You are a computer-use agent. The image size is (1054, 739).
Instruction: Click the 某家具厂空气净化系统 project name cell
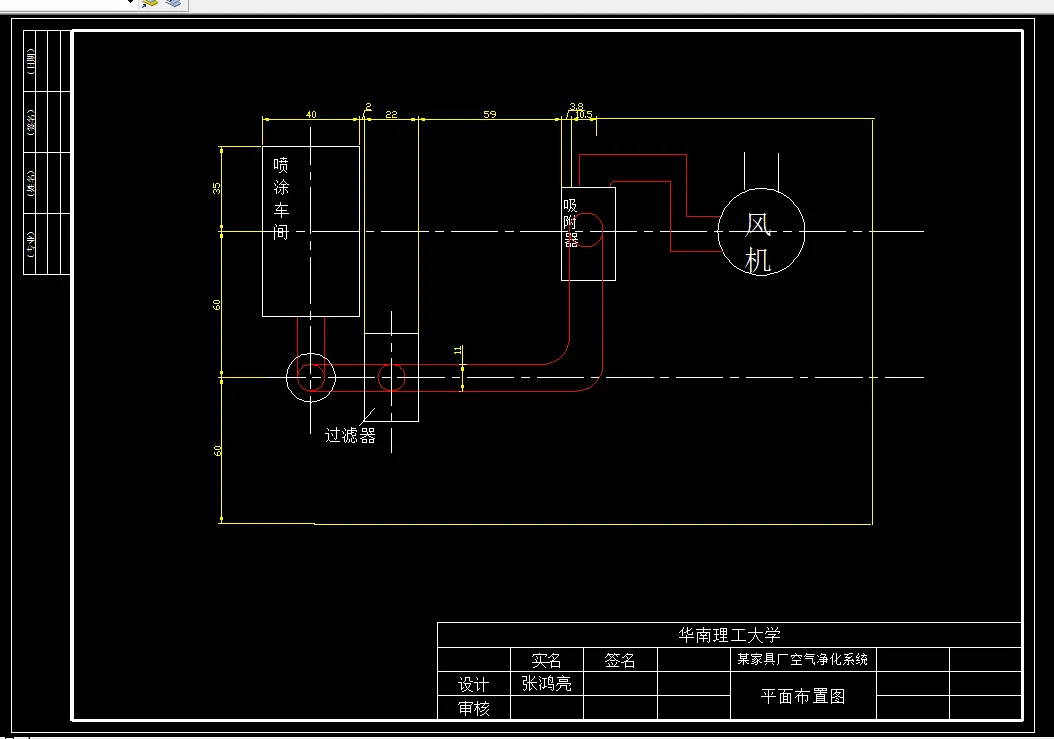(803, 659)
